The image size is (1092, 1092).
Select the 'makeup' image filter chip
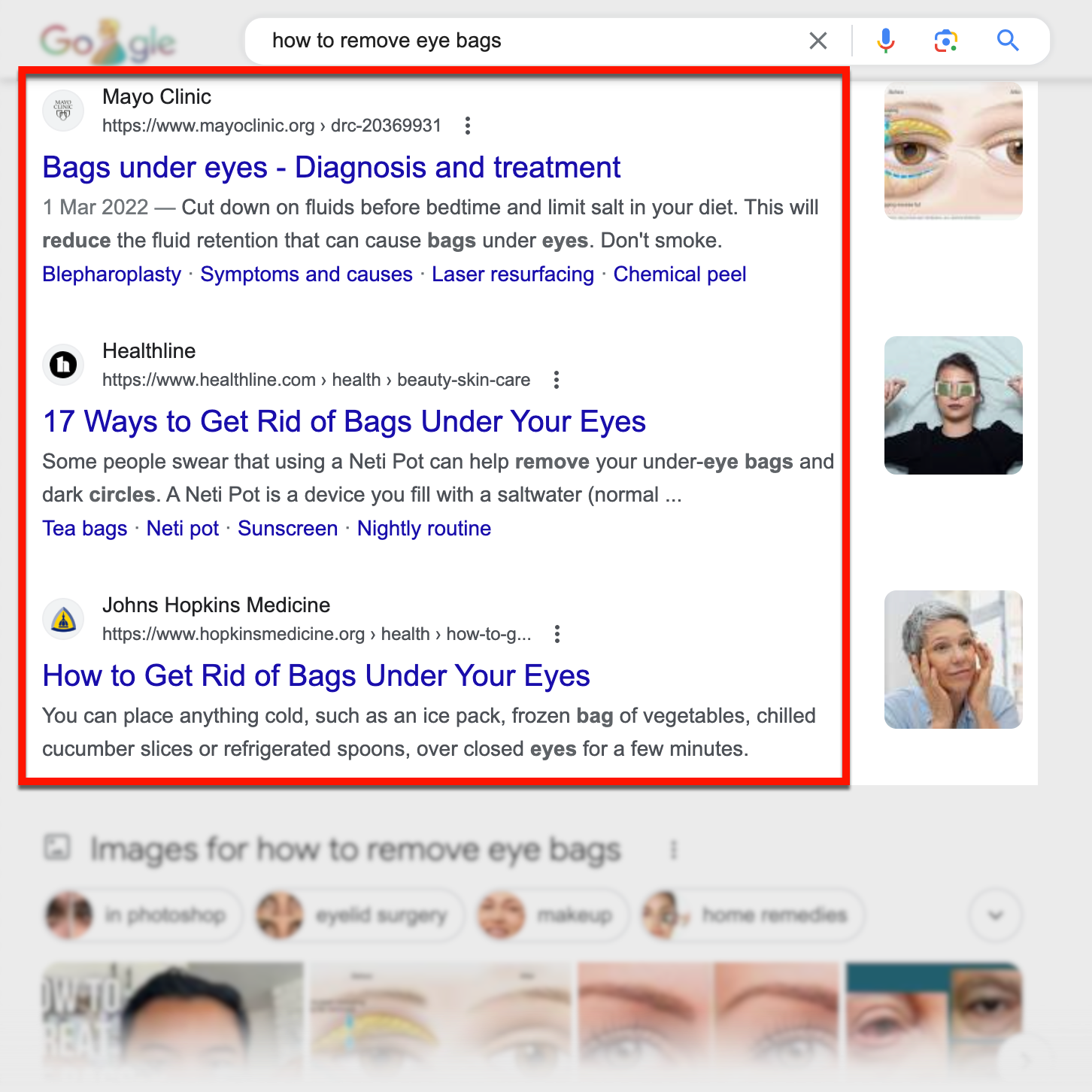point(552,915)
